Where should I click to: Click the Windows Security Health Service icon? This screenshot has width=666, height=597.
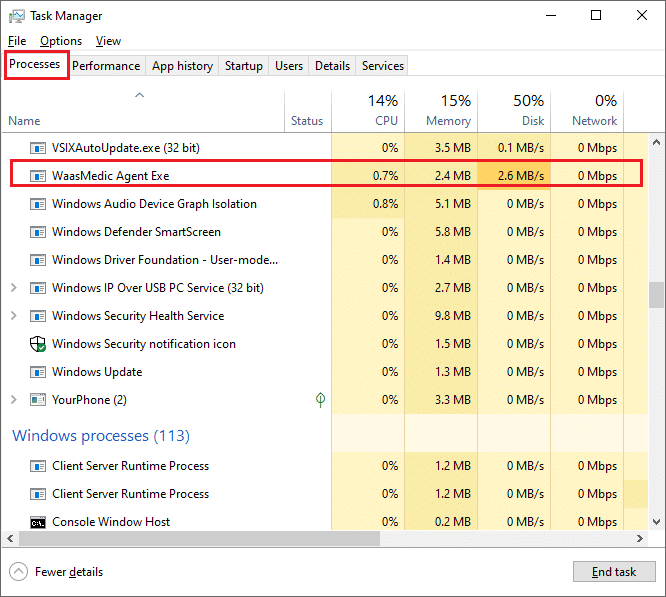point(38,316)
